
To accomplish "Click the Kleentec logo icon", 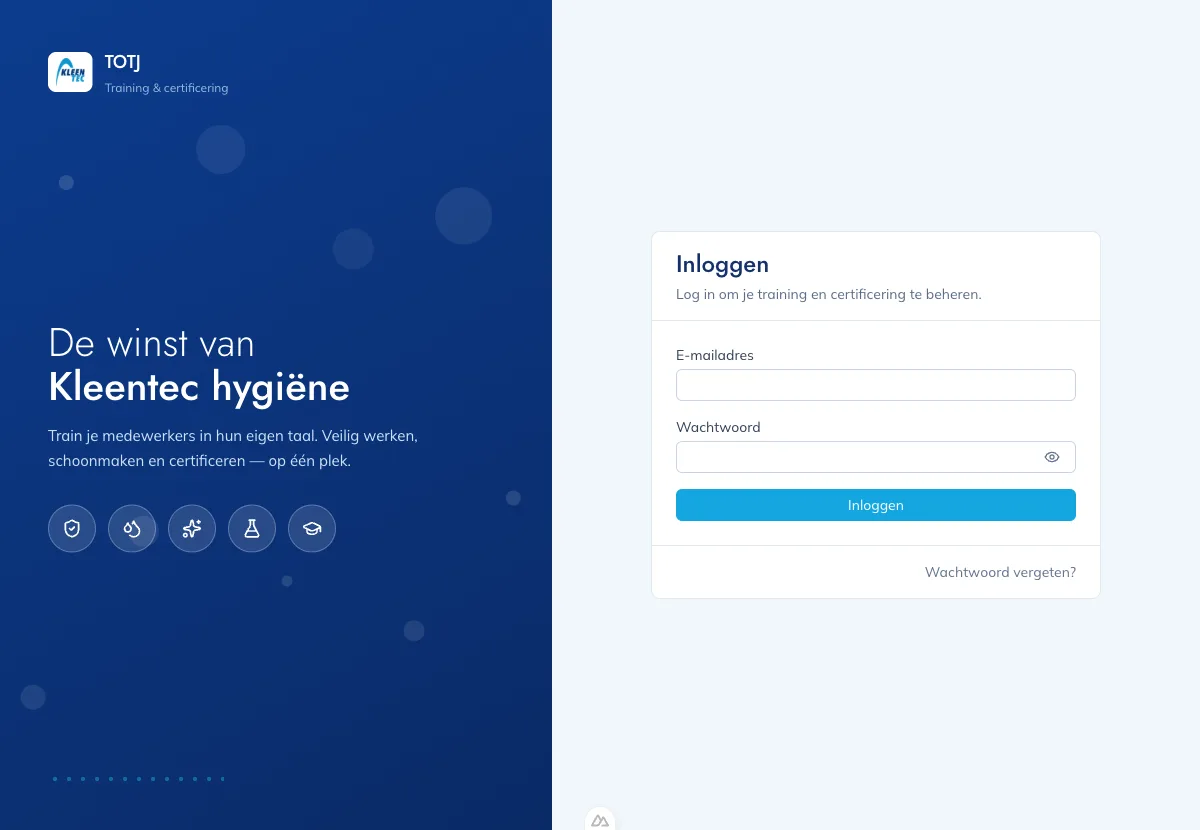I will point(70,72).
